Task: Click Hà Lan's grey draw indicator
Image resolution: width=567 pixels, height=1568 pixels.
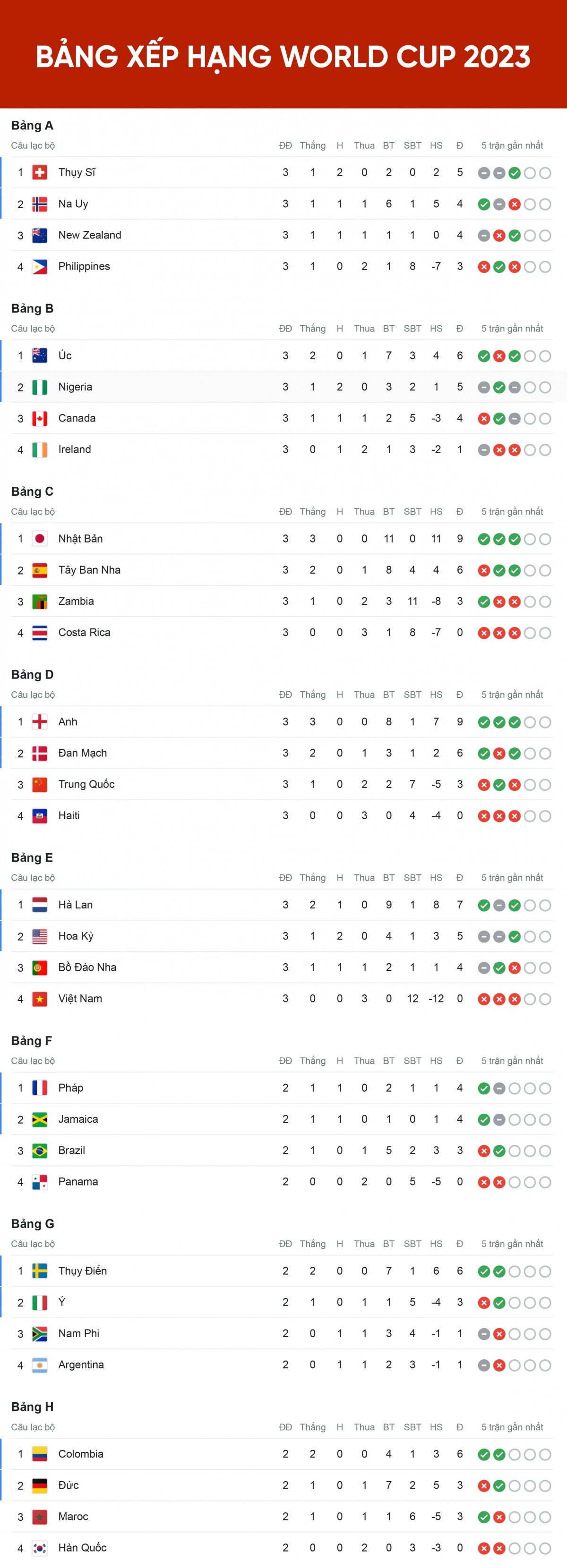Action: pos(499,906)
